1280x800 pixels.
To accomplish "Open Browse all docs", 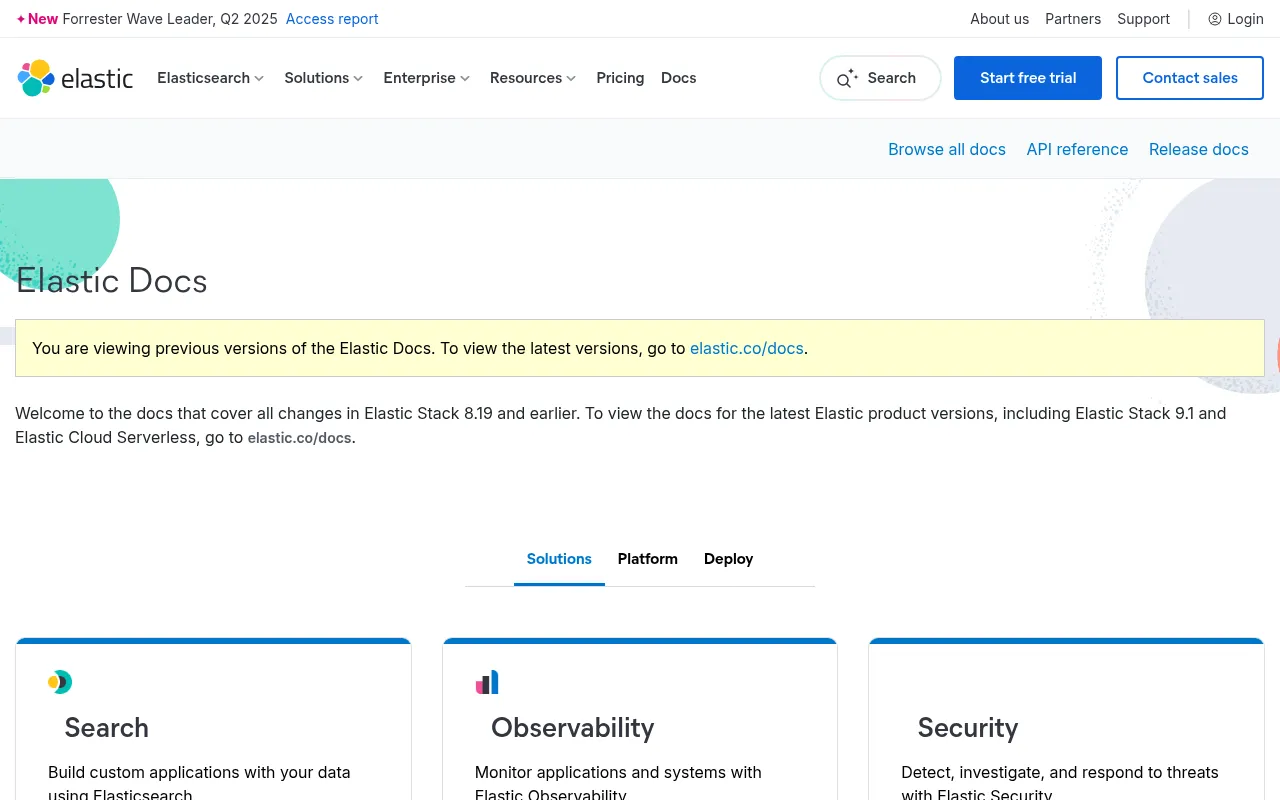I will click(x=947, y=149).
